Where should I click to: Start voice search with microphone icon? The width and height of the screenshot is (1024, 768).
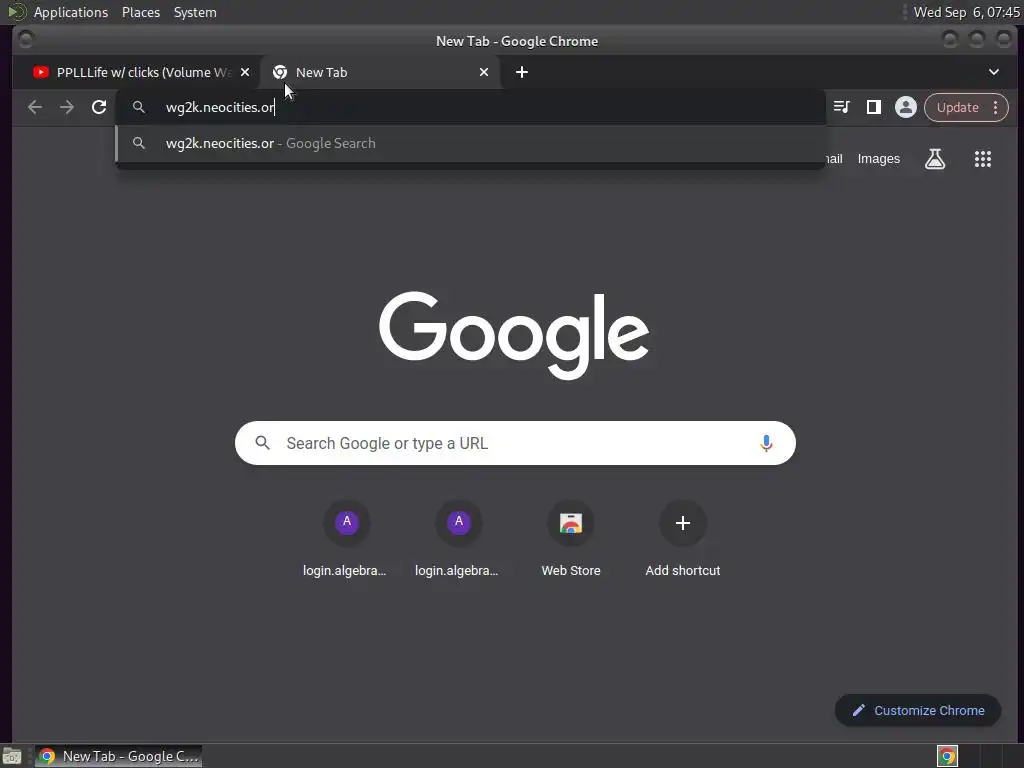766,443
